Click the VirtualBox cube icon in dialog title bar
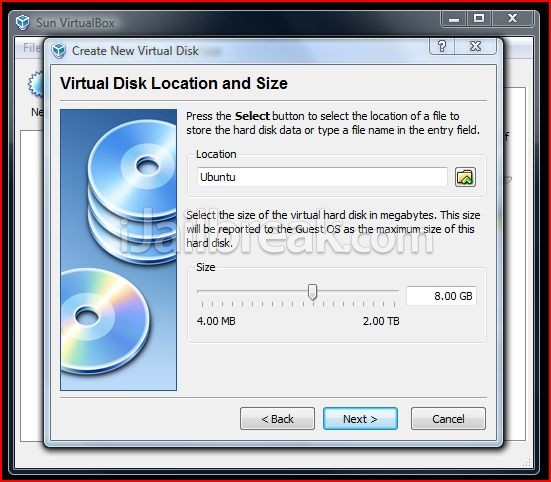551x482 pixels. coord(59,51)
